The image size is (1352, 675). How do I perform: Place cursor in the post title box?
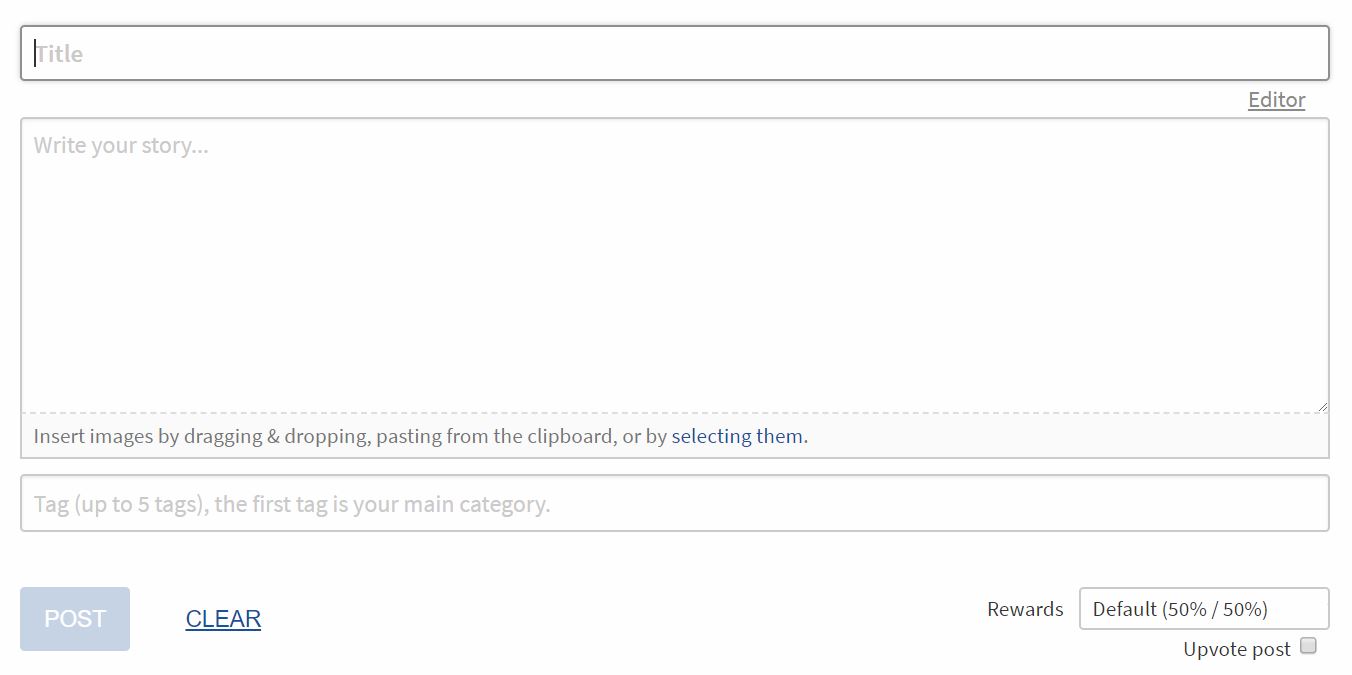tap(675, 53)
